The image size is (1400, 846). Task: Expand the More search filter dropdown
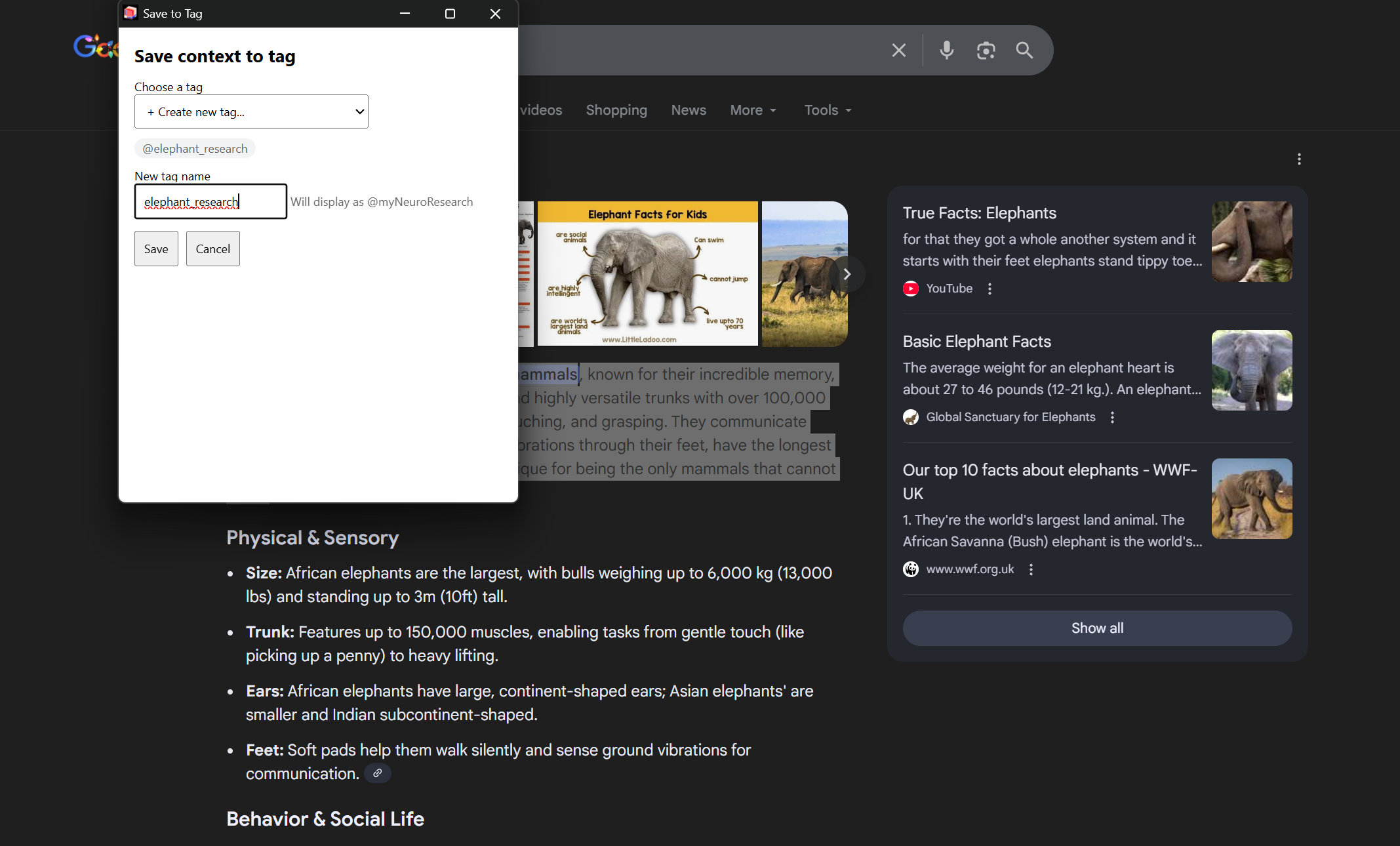click(x=753, y=110)
